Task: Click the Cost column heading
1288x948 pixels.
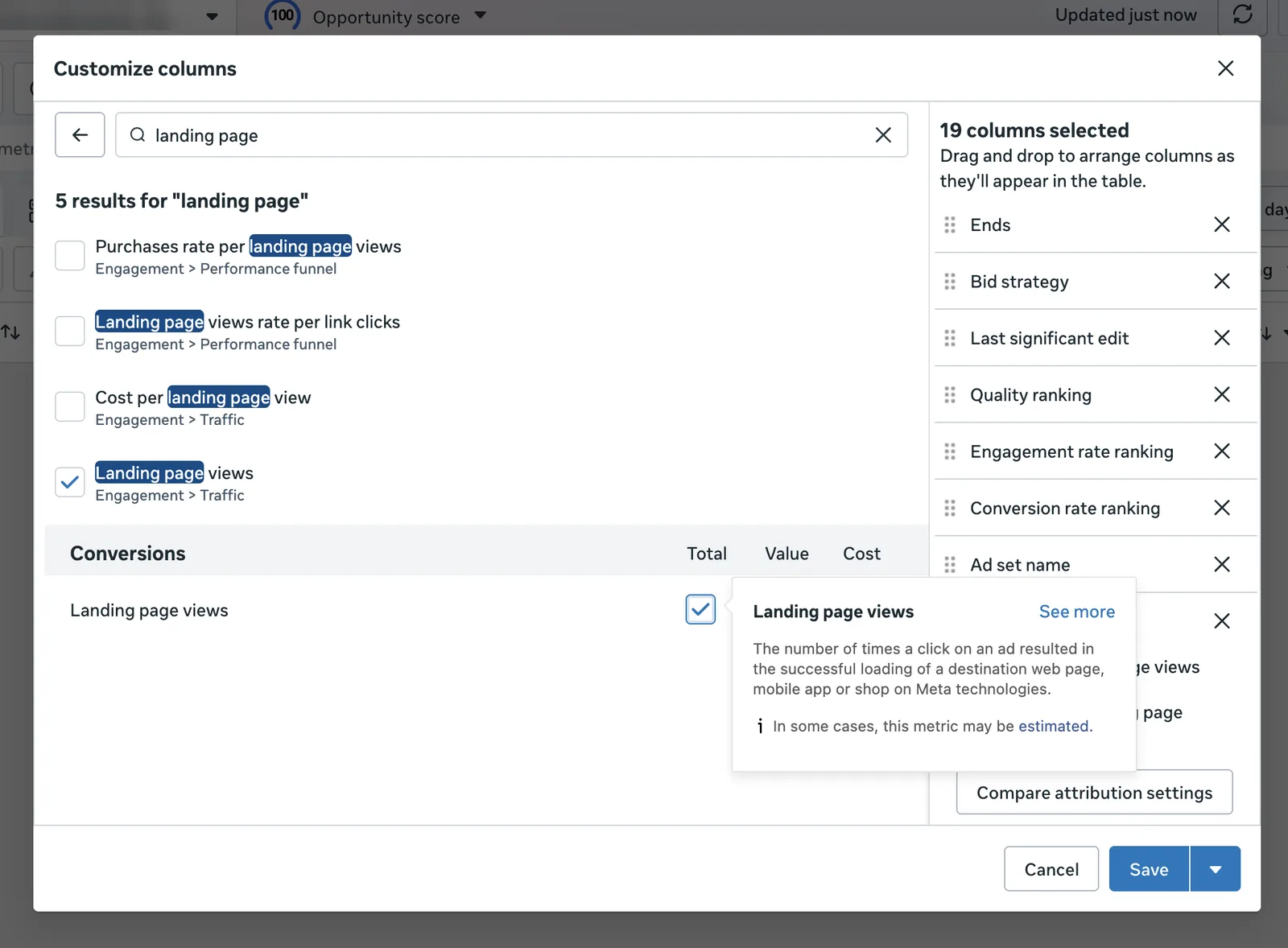Action: (x=861, y=553)
